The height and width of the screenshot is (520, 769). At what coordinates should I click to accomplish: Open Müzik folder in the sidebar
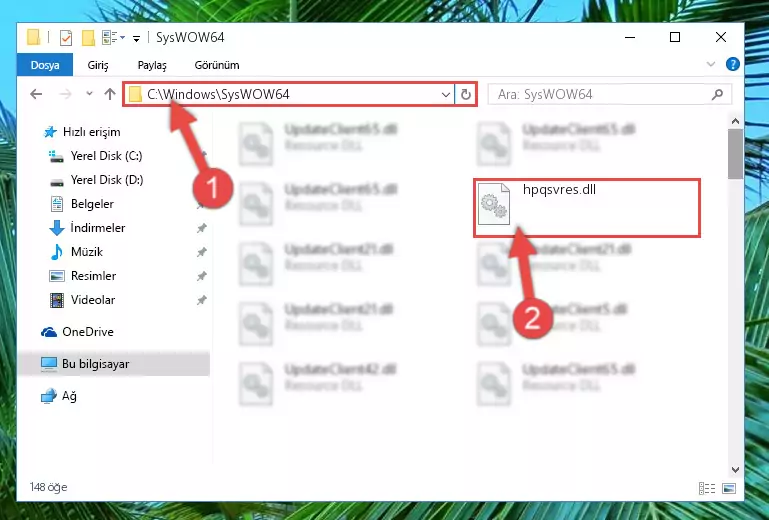(x=87, y=252)
